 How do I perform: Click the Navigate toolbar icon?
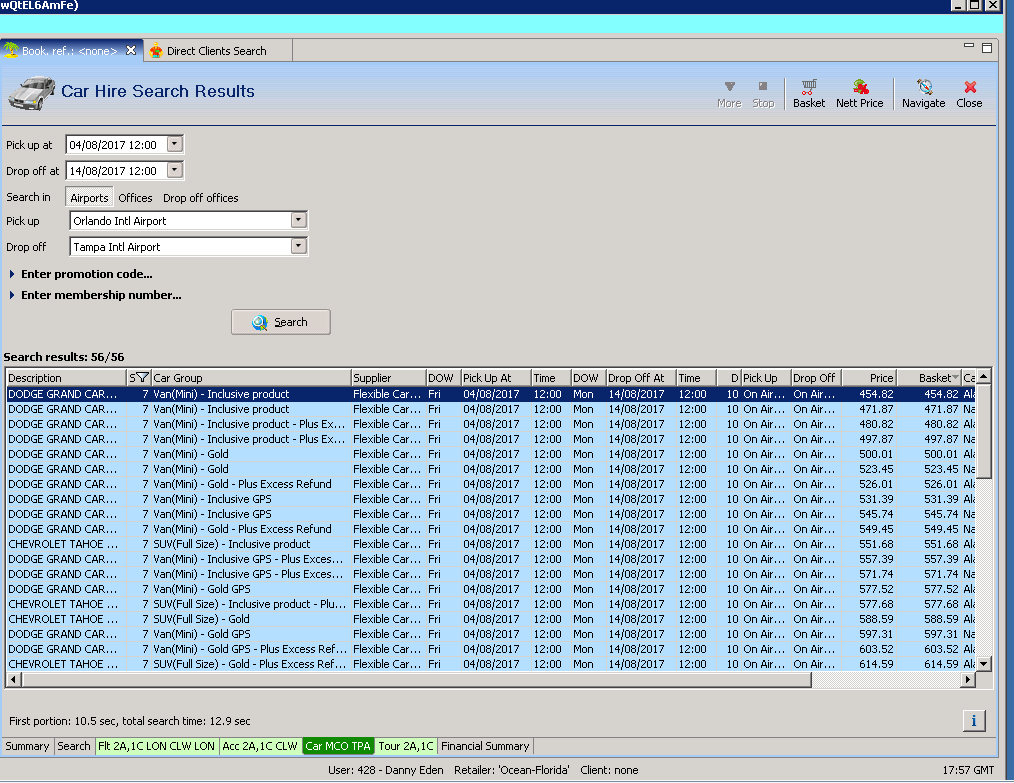click(x=923, y=93)
